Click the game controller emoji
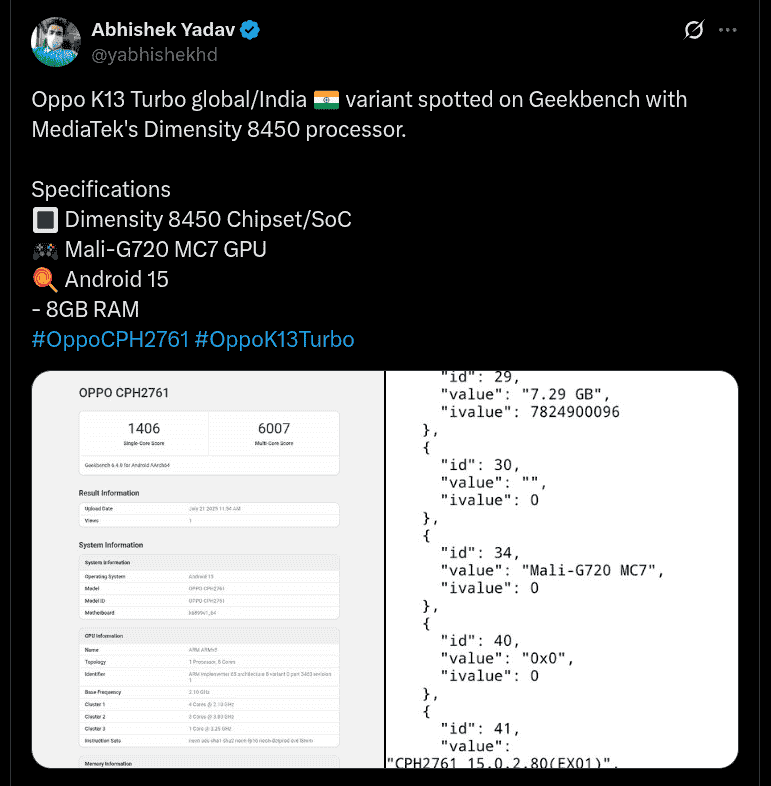 45,250
